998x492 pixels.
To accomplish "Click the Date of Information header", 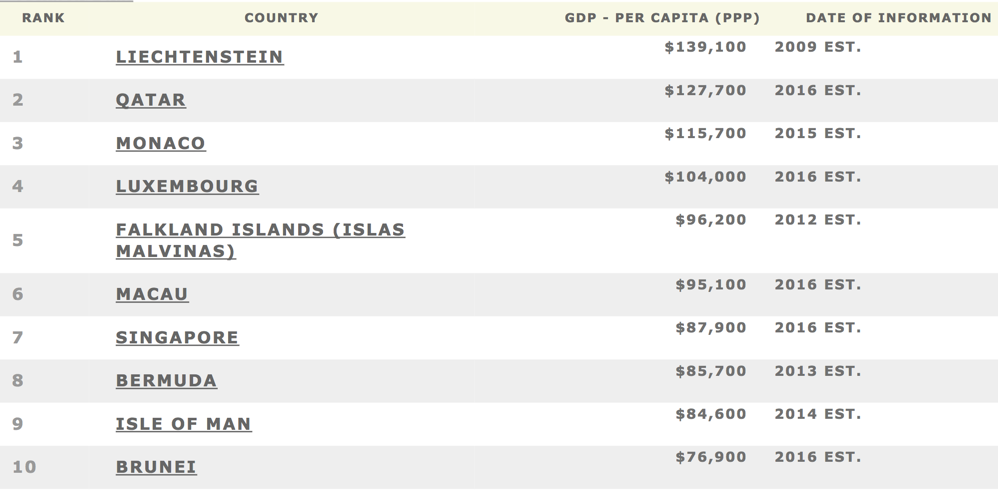I will [x=899, y=18].
